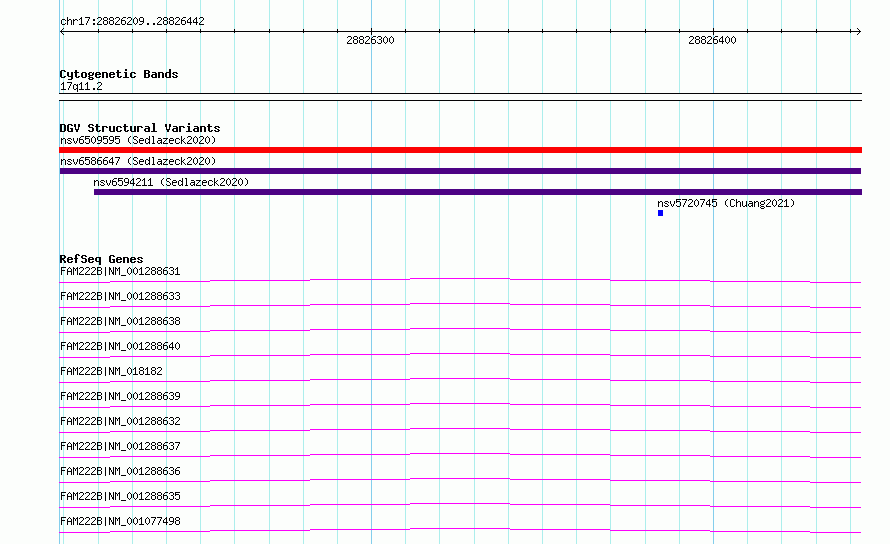Click the left arrow of the coordinate ruler
Viewport: 890px width, 544px height.
click(62, 32)
